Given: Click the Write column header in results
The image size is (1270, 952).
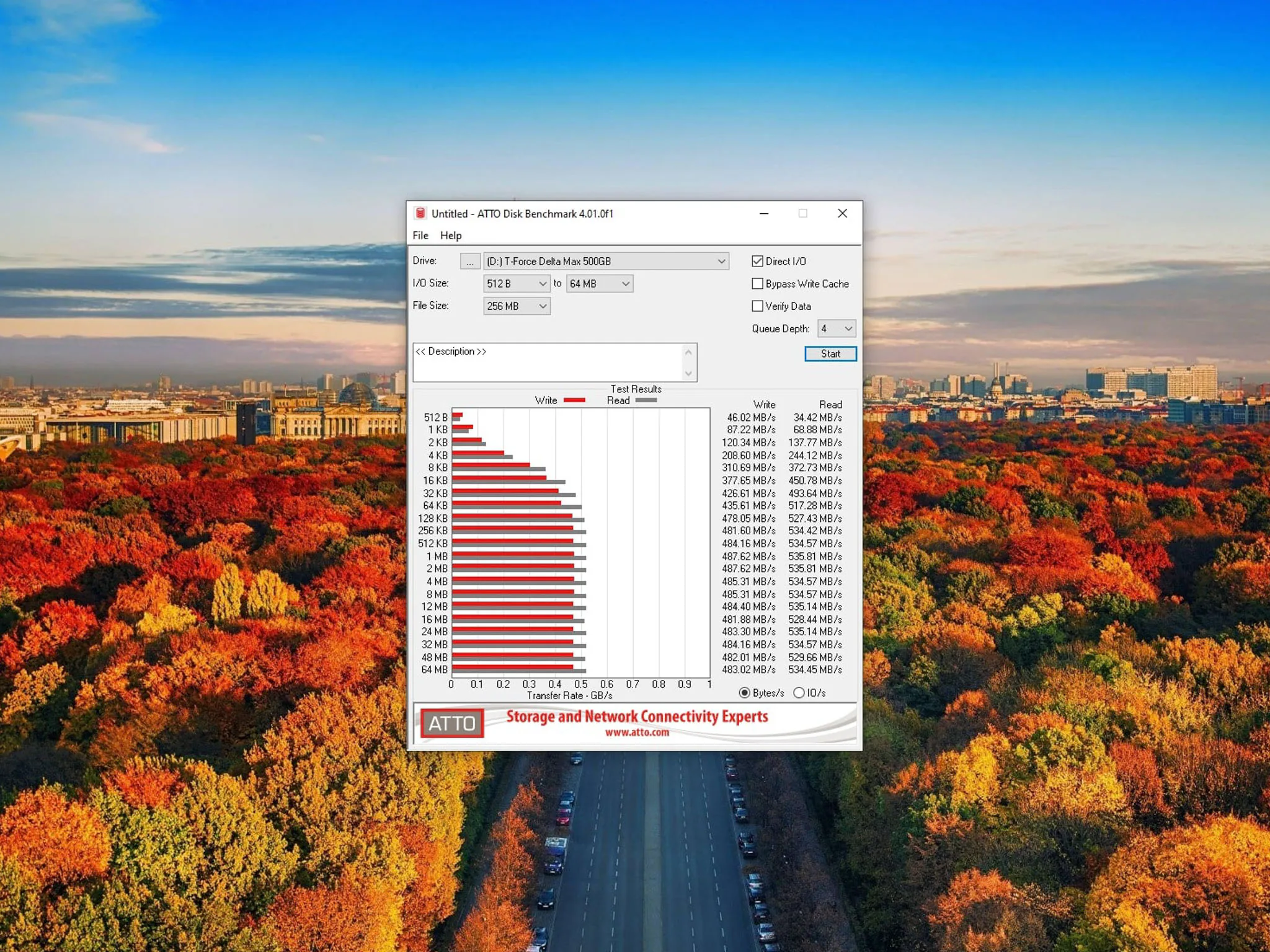Looking at the screenshot, I should [x=764, y=405].
